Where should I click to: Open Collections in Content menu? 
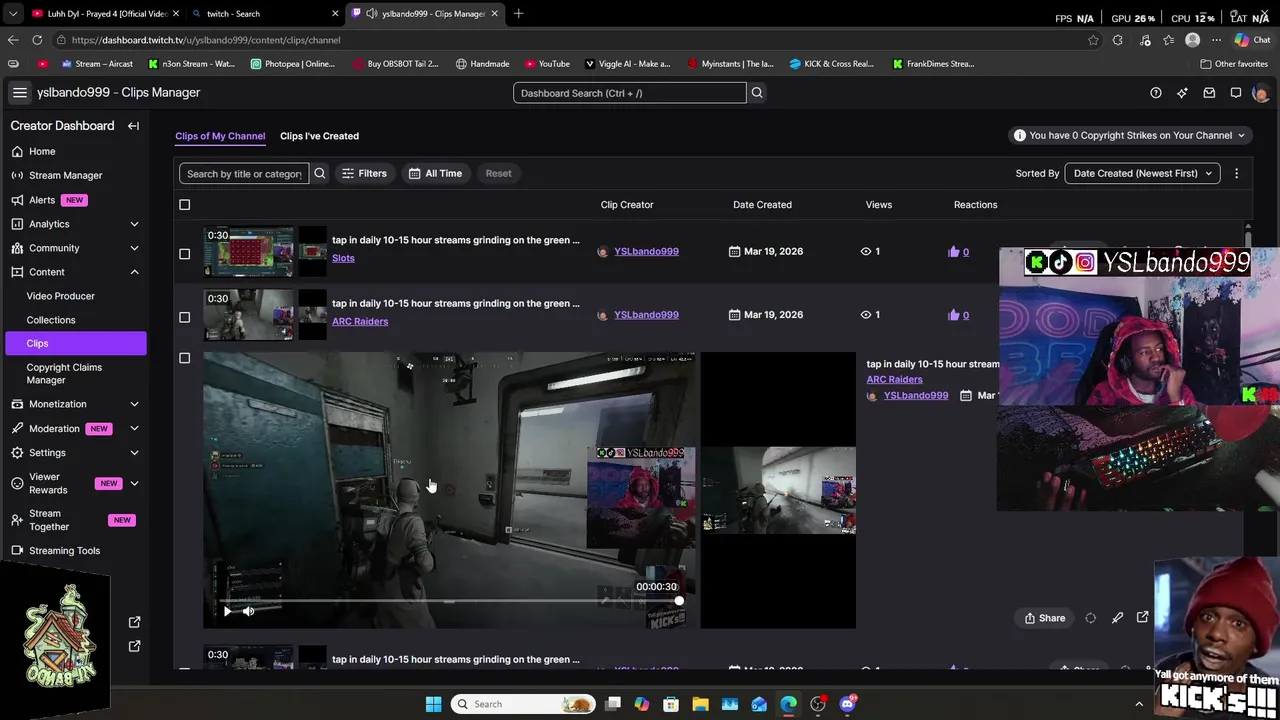(51, 320)
